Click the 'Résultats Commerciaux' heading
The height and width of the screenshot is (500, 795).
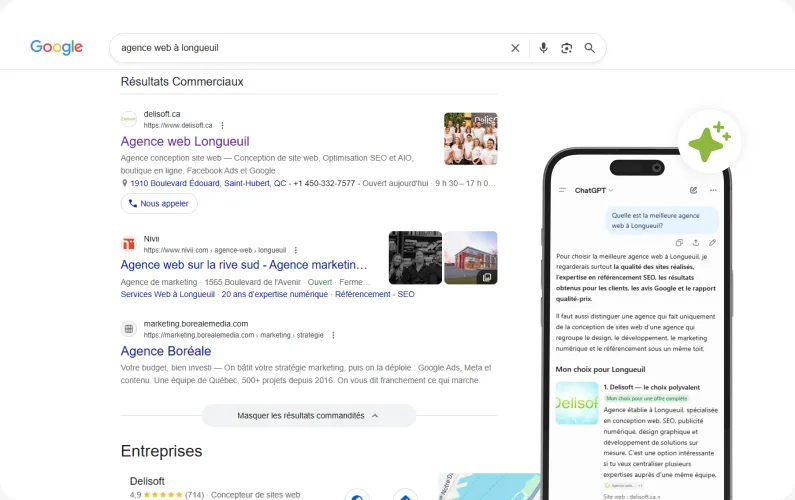tap(182, 82)
